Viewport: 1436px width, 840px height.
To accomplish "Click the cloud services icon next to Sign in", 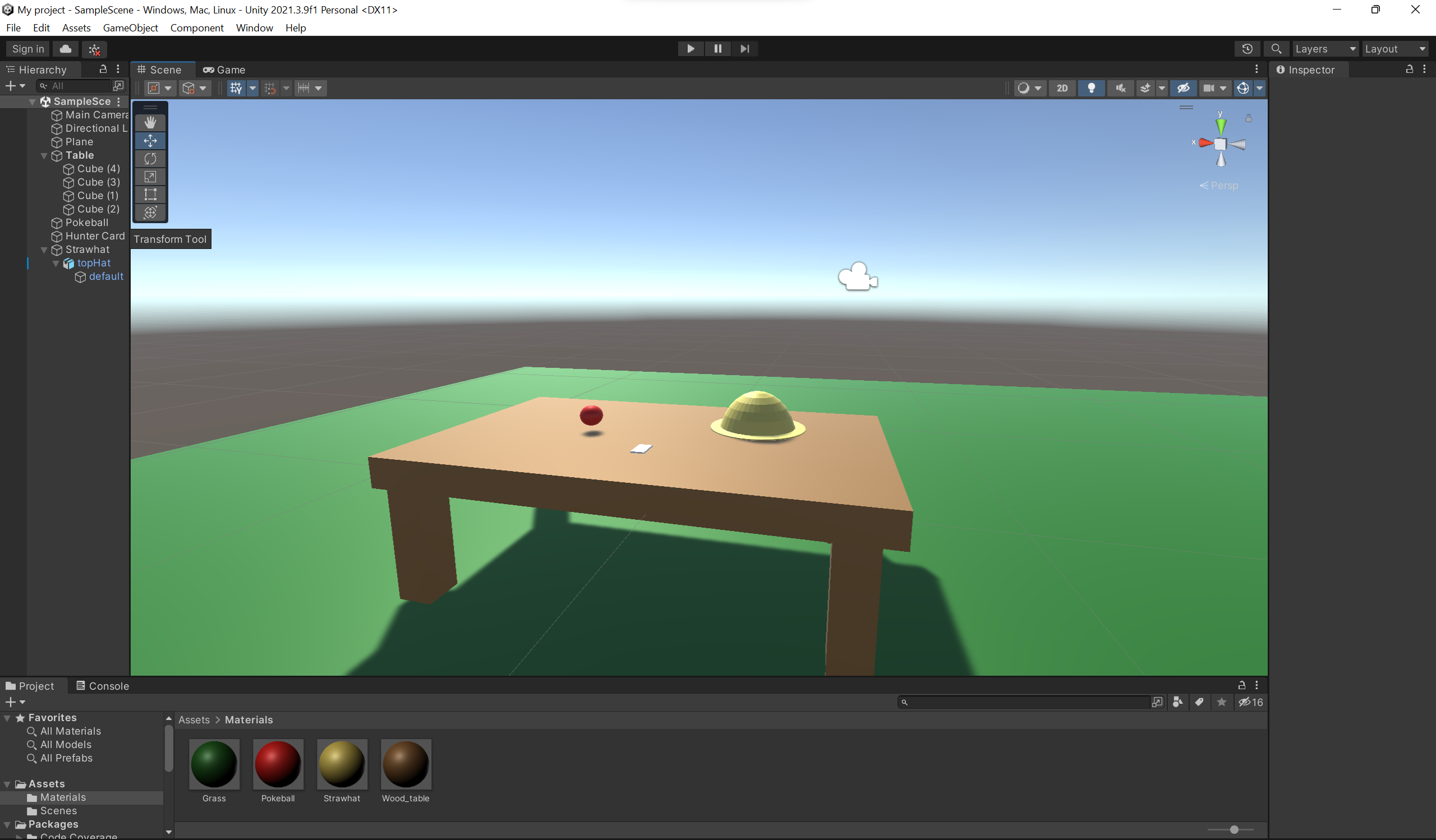I will point(65,48).
